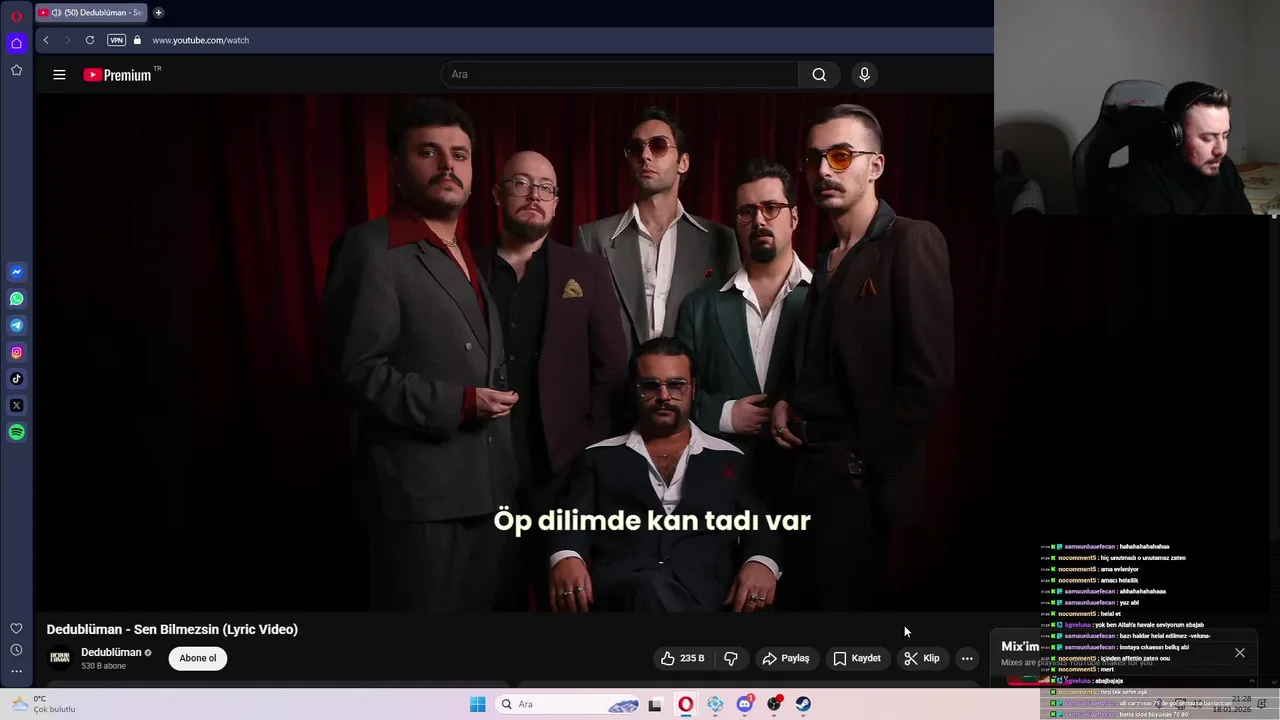Like the video (235 B)
1280x720 pixels.
(682, 658)
